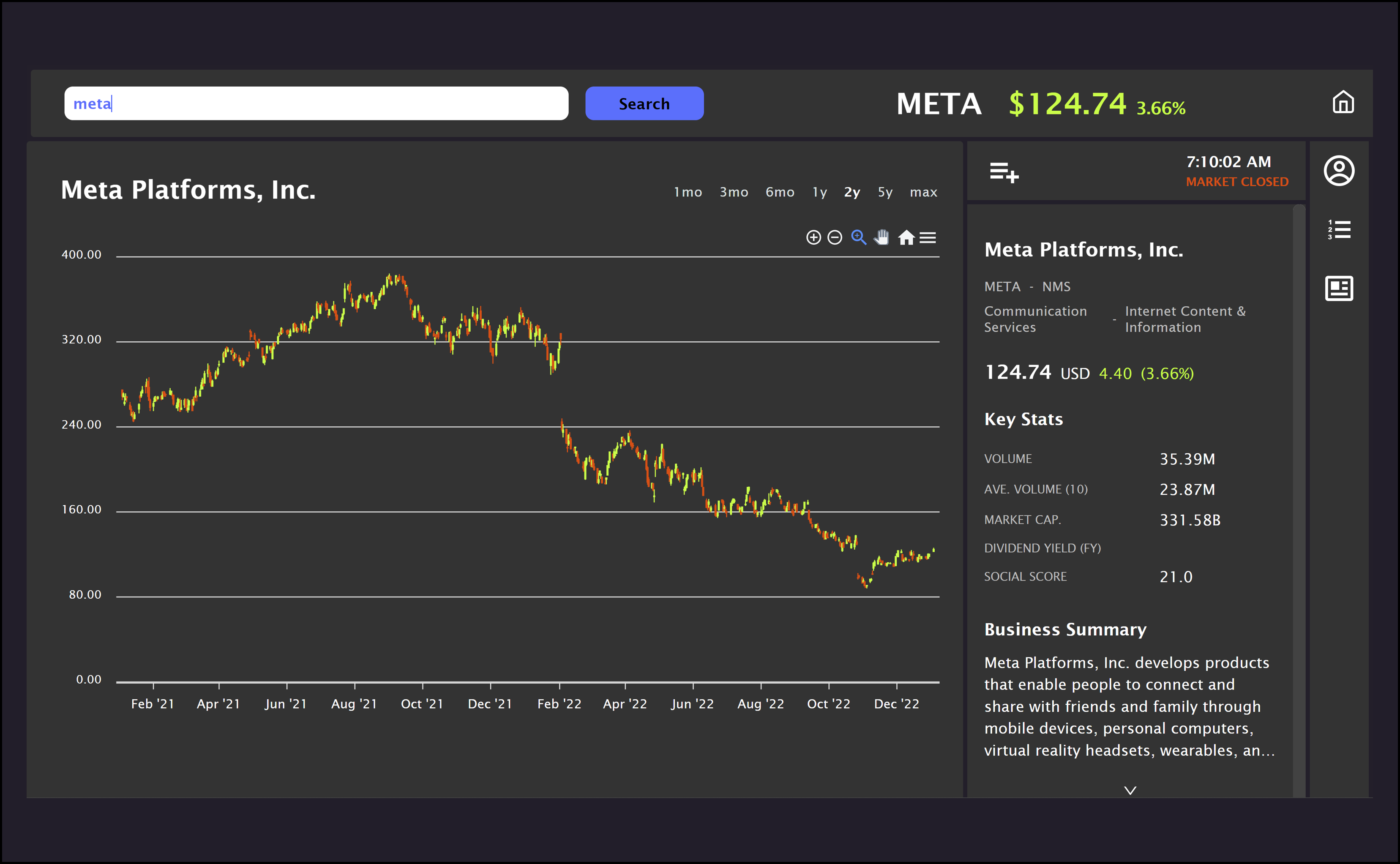This screenshot has width=1400, height=864.
Task: Click the Dec '22 axis label
Action: (897, 705)
